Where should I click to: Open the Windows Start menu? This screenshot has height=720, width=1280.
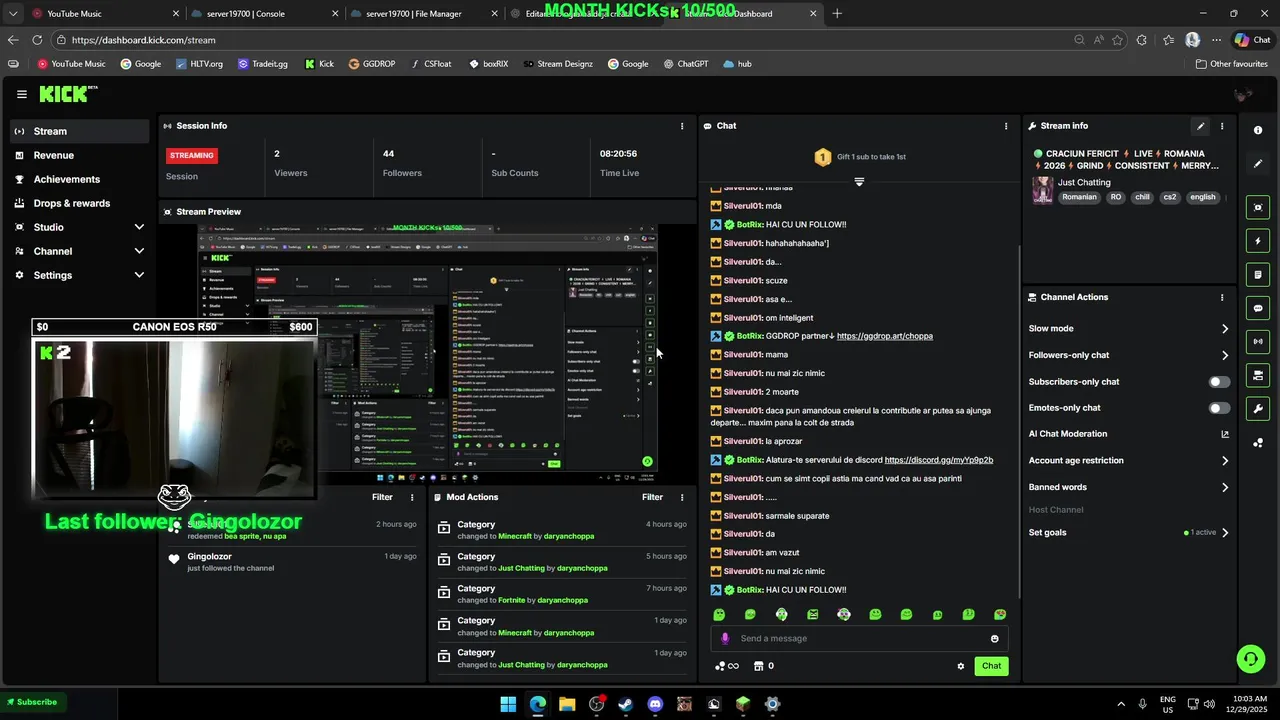pos(508,704)
